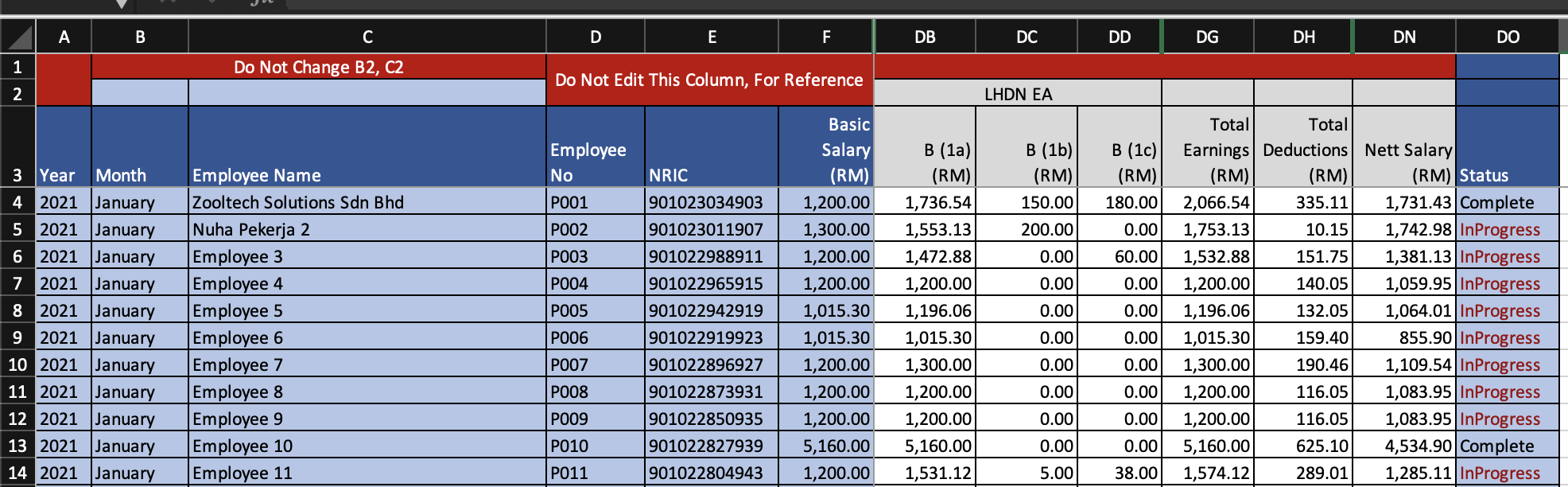1568x487 pixels.
Task: Select B (1a) value '1,472.88'
Action: [925, 256]
